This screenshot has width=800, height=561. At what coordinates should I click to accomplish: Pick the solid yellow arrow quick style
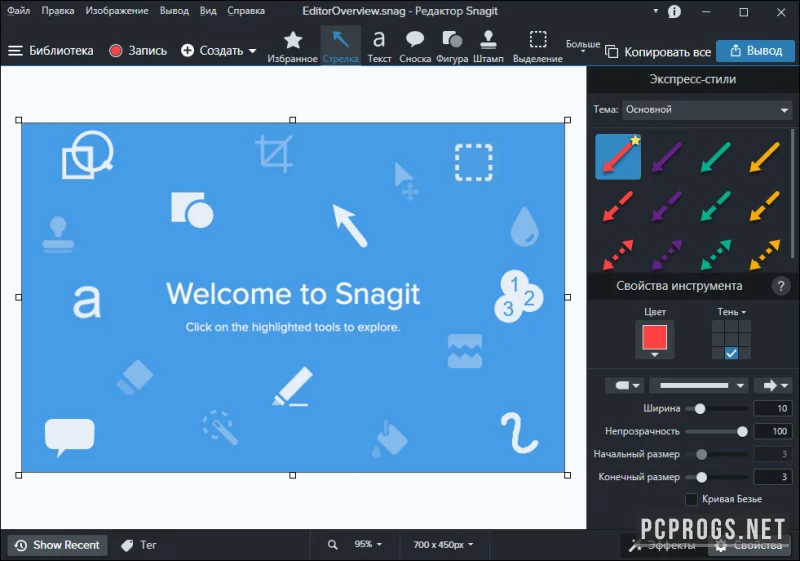[764, 157]
